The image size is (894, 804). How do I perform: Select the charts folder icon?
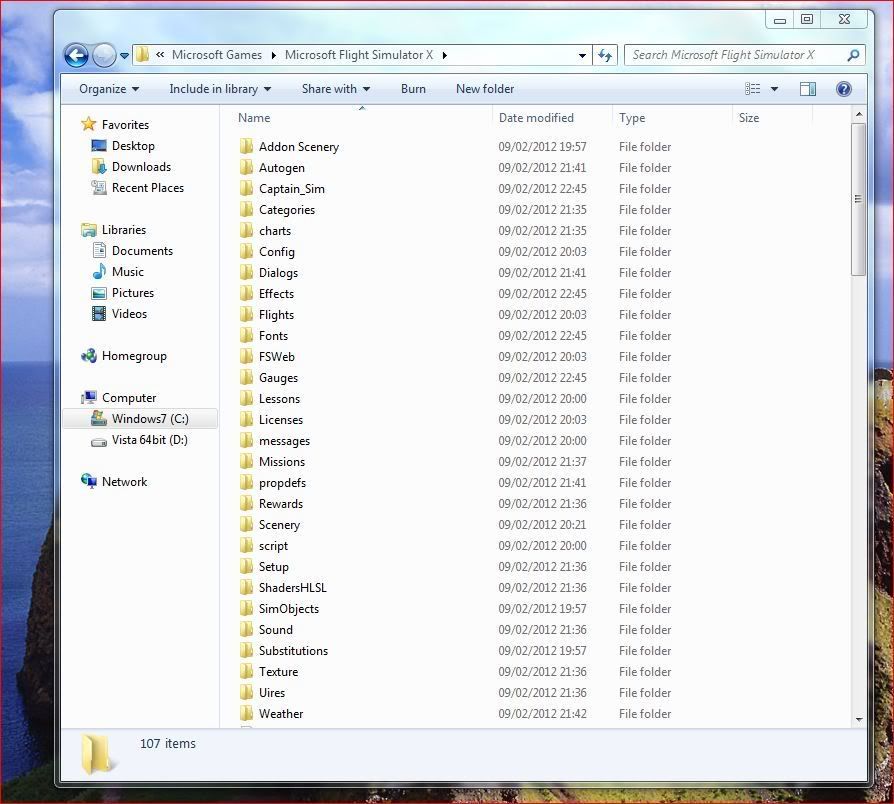pyautogui.click(x=246, y=231)
